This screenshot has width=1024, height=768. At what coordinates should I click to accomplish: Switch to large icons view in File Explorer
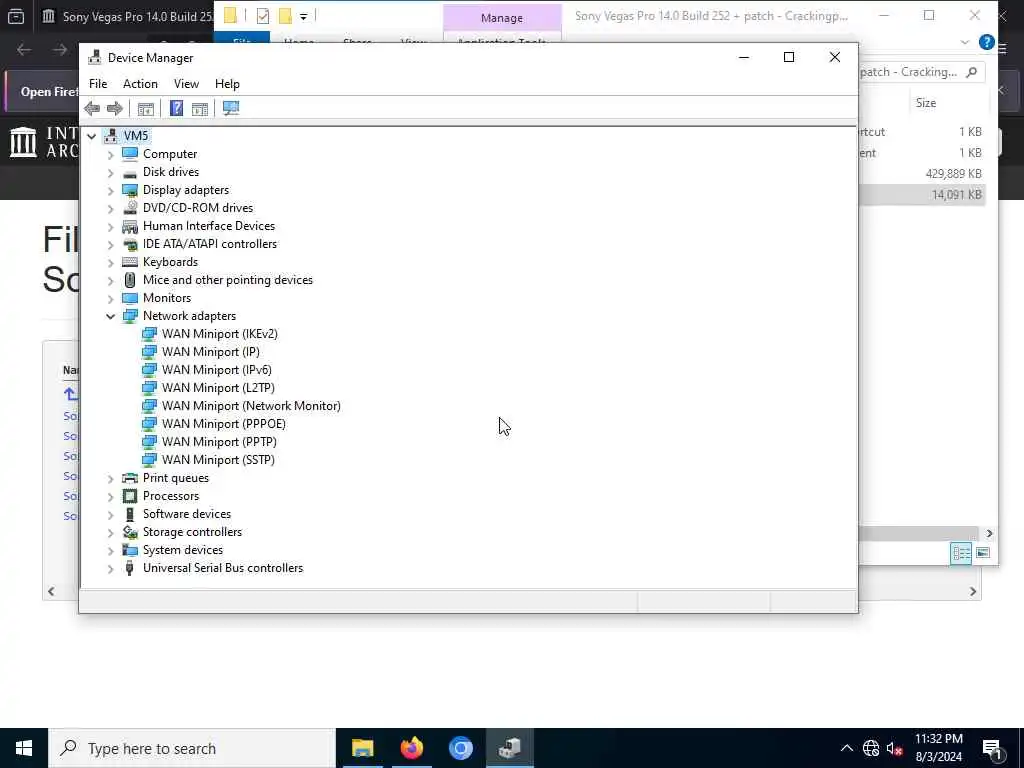pyautogui.click(x=983, y=553)
